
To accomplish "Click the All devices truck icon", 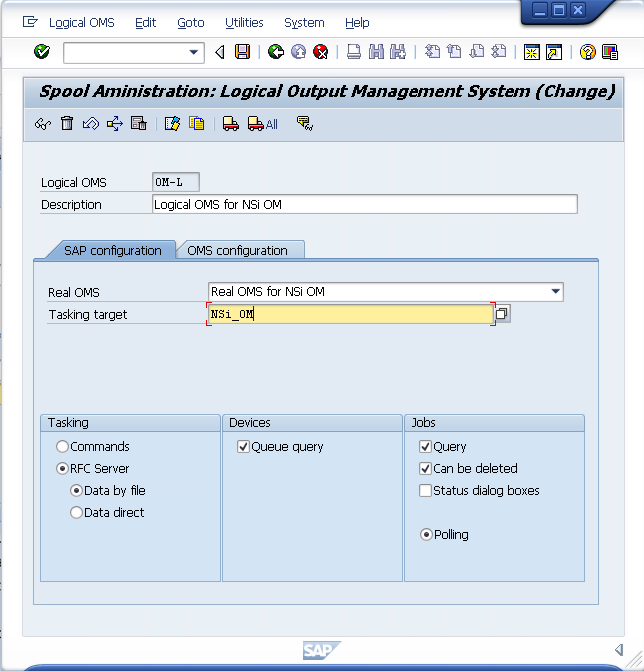I will [263, 124].
